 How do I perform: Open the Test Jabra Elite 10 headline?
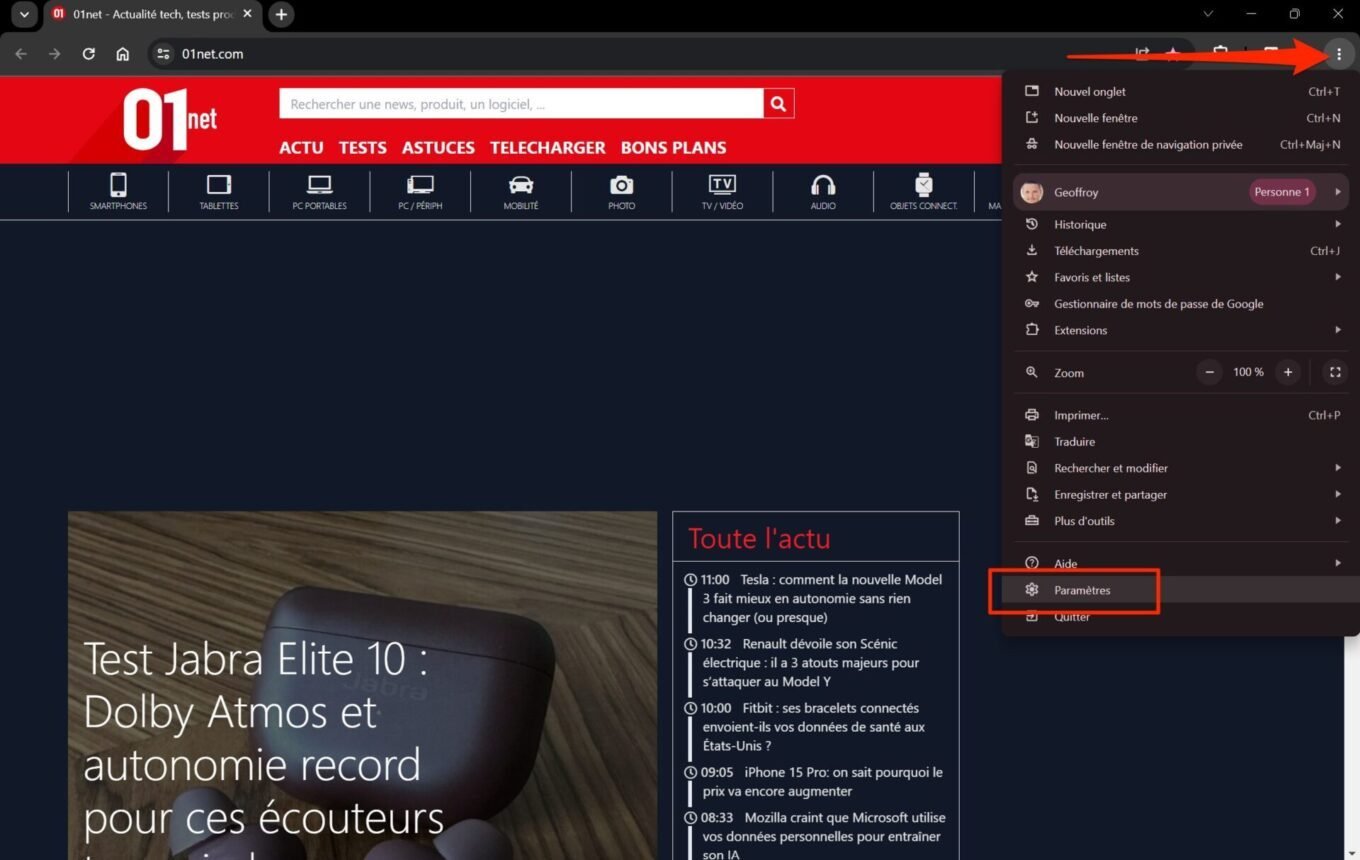(x=264, y=739)
